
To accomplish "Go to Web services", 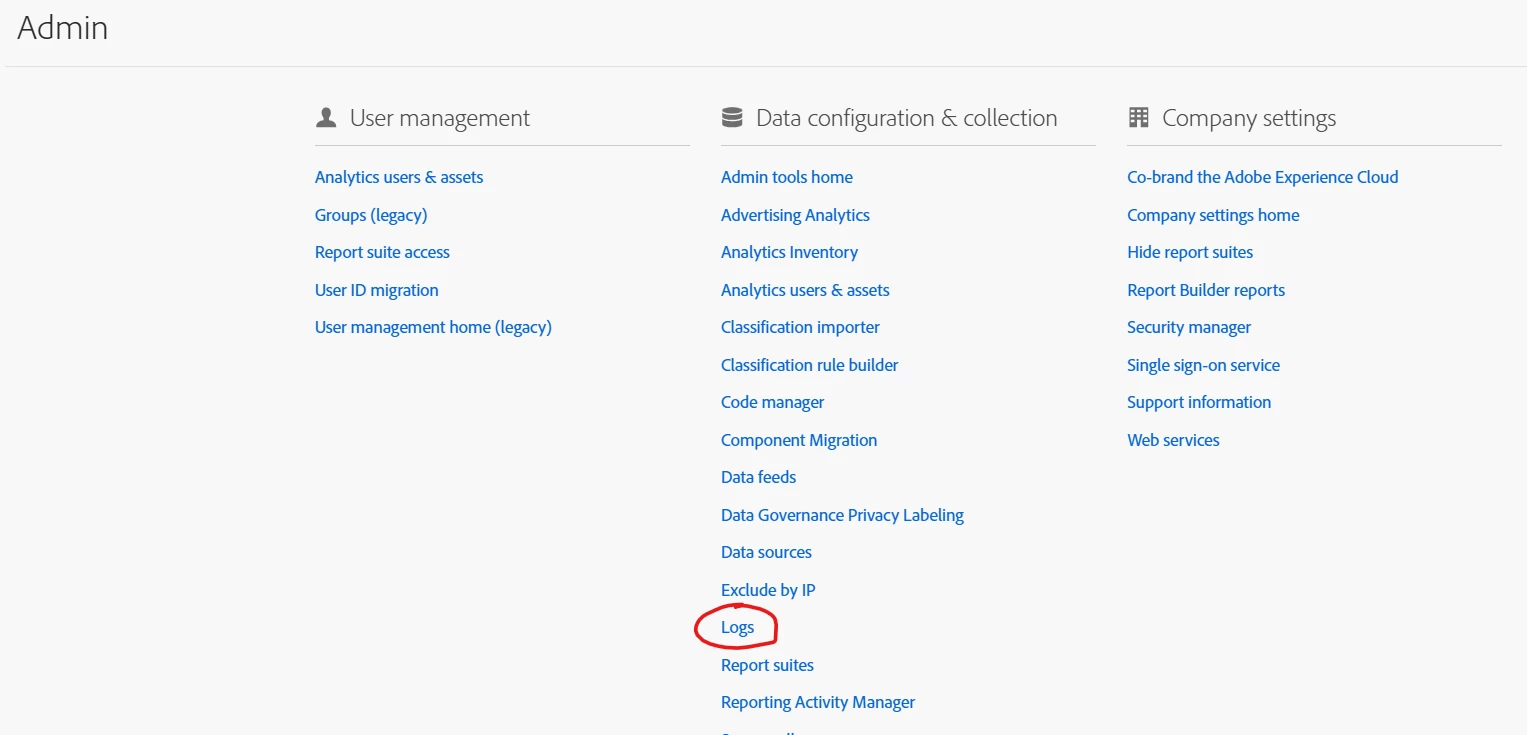I will tap(1173, 440).
